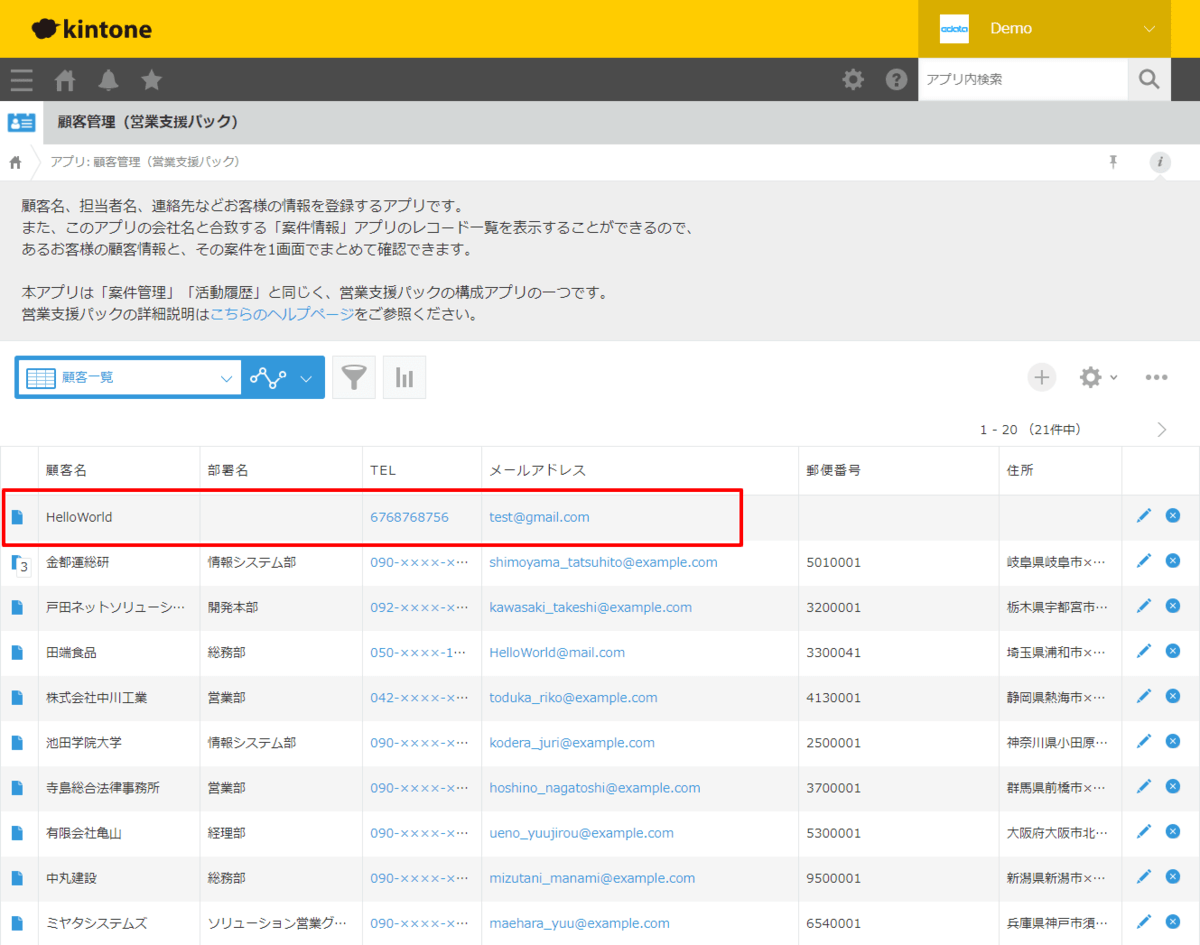
Task: Open the three-dot options menu
Action: (1157, 377)
